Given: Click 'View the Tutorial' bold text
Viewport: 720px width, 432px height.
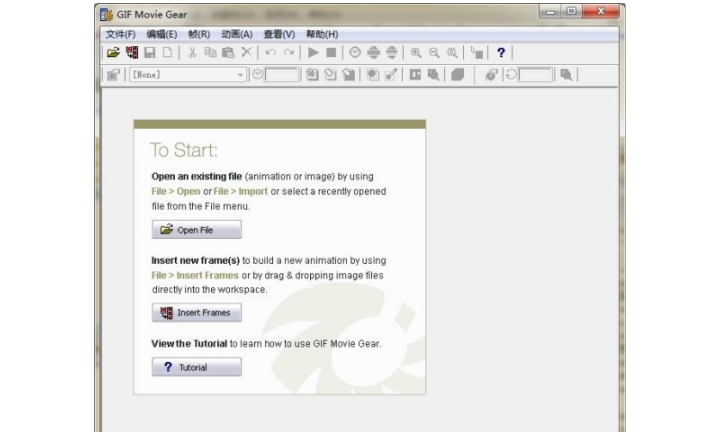Looking at the screenshot, I should [x=189, y=343].
